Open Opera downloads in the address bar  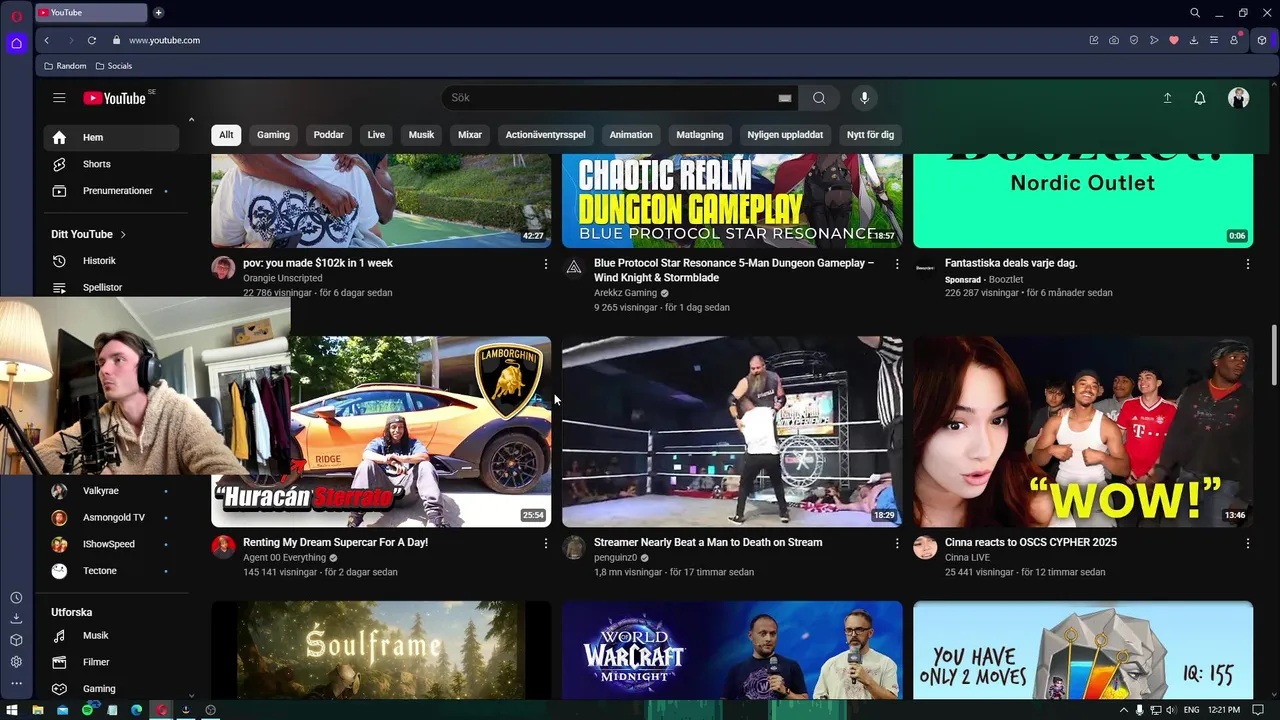(1194, 40)
